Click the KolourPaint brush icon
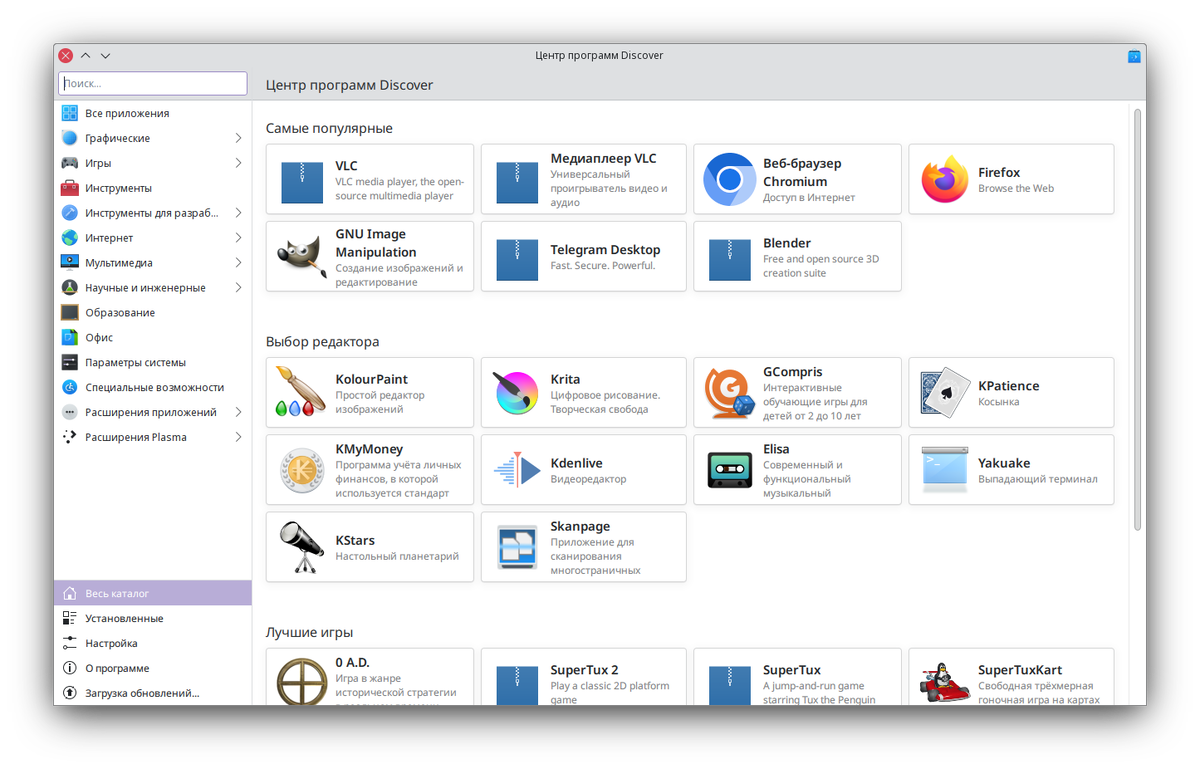The image size is (1200, 769). coord(301,392)
